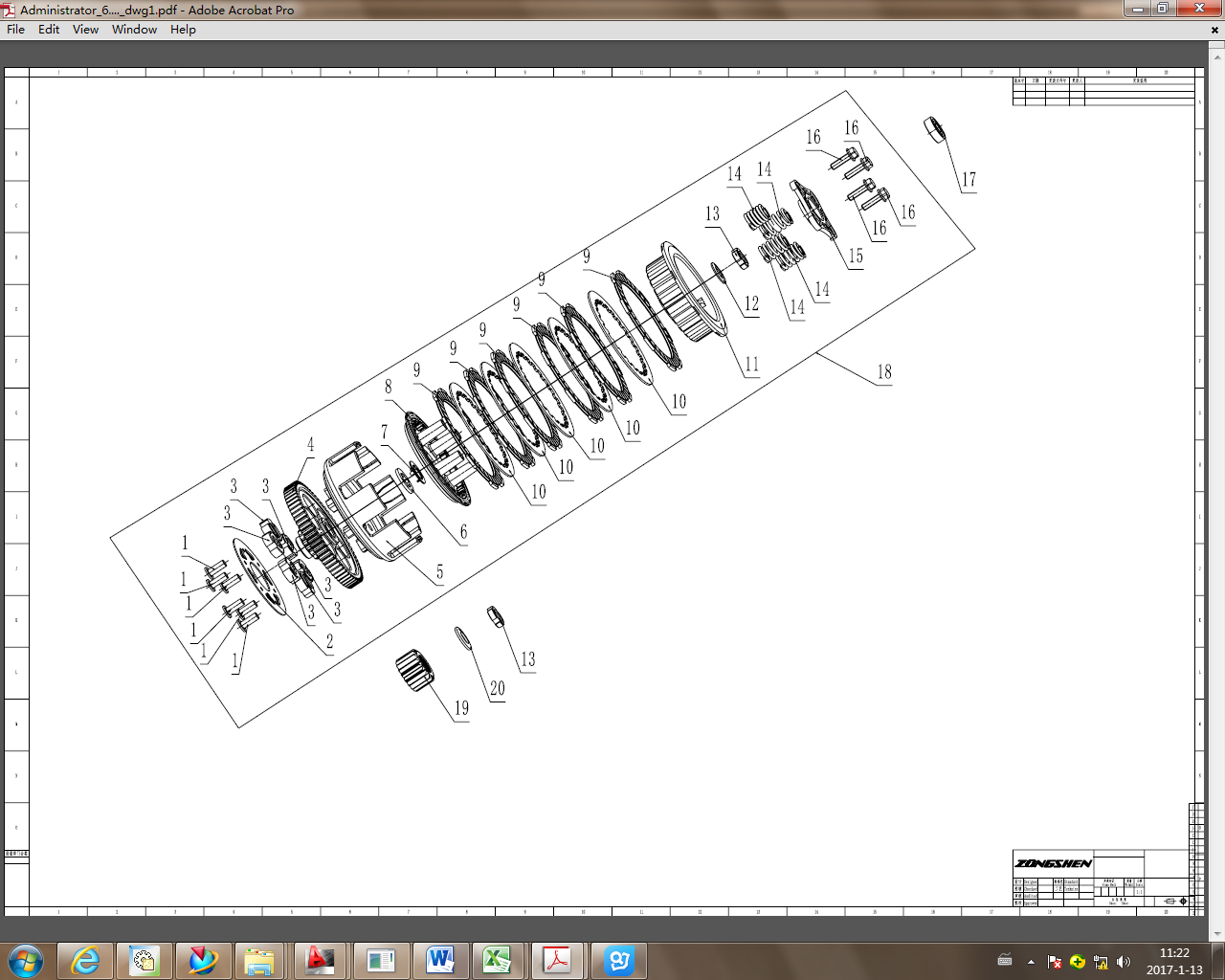This screenshot has width=1225, height=980.
Task: Open Microsoft Word from the taskbar
Action: (x=439, y=960)
